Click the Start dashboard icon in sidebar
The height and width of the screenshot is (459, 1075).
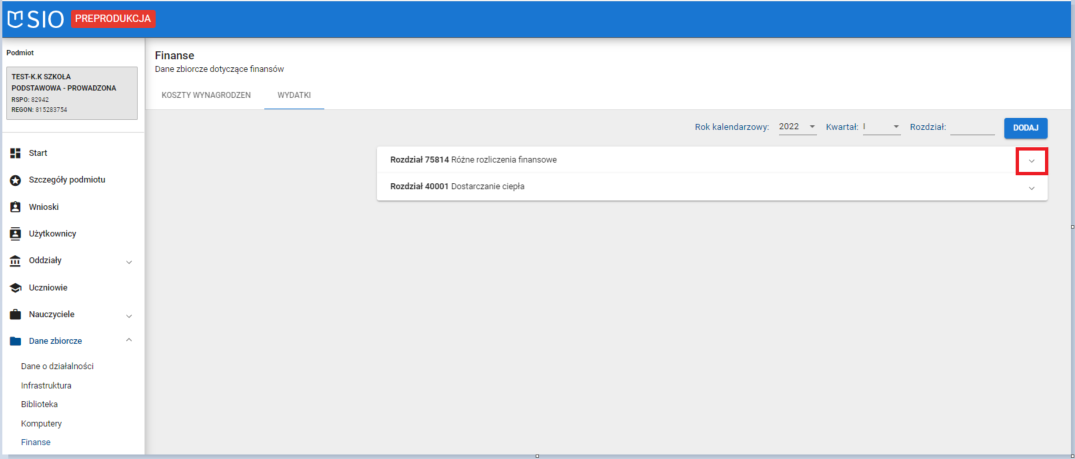[15, 153]
